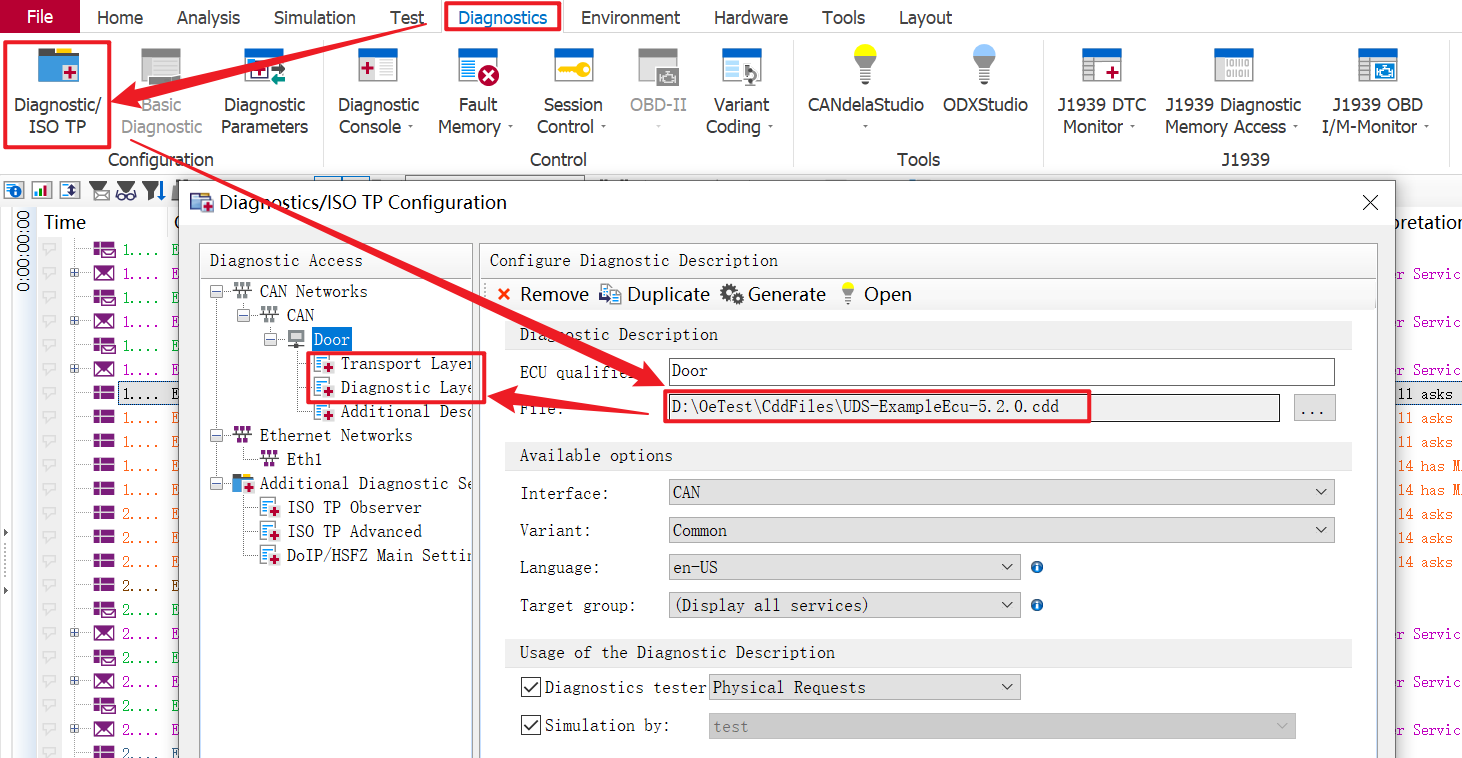Collapse the Door node expander

tap(271, 339)
